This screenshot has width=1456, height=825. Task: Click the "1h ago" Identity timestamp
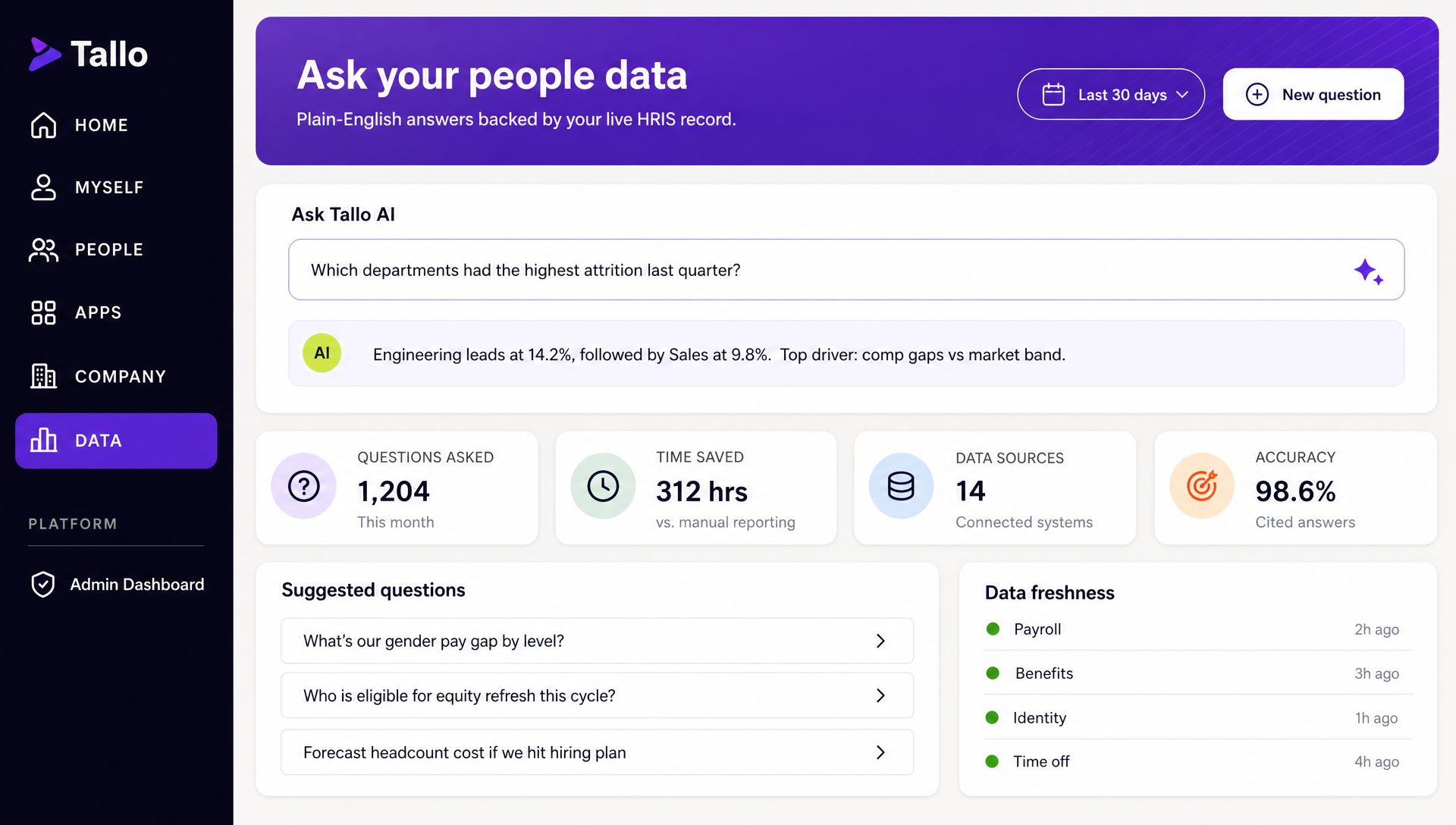pos(1376,718)
